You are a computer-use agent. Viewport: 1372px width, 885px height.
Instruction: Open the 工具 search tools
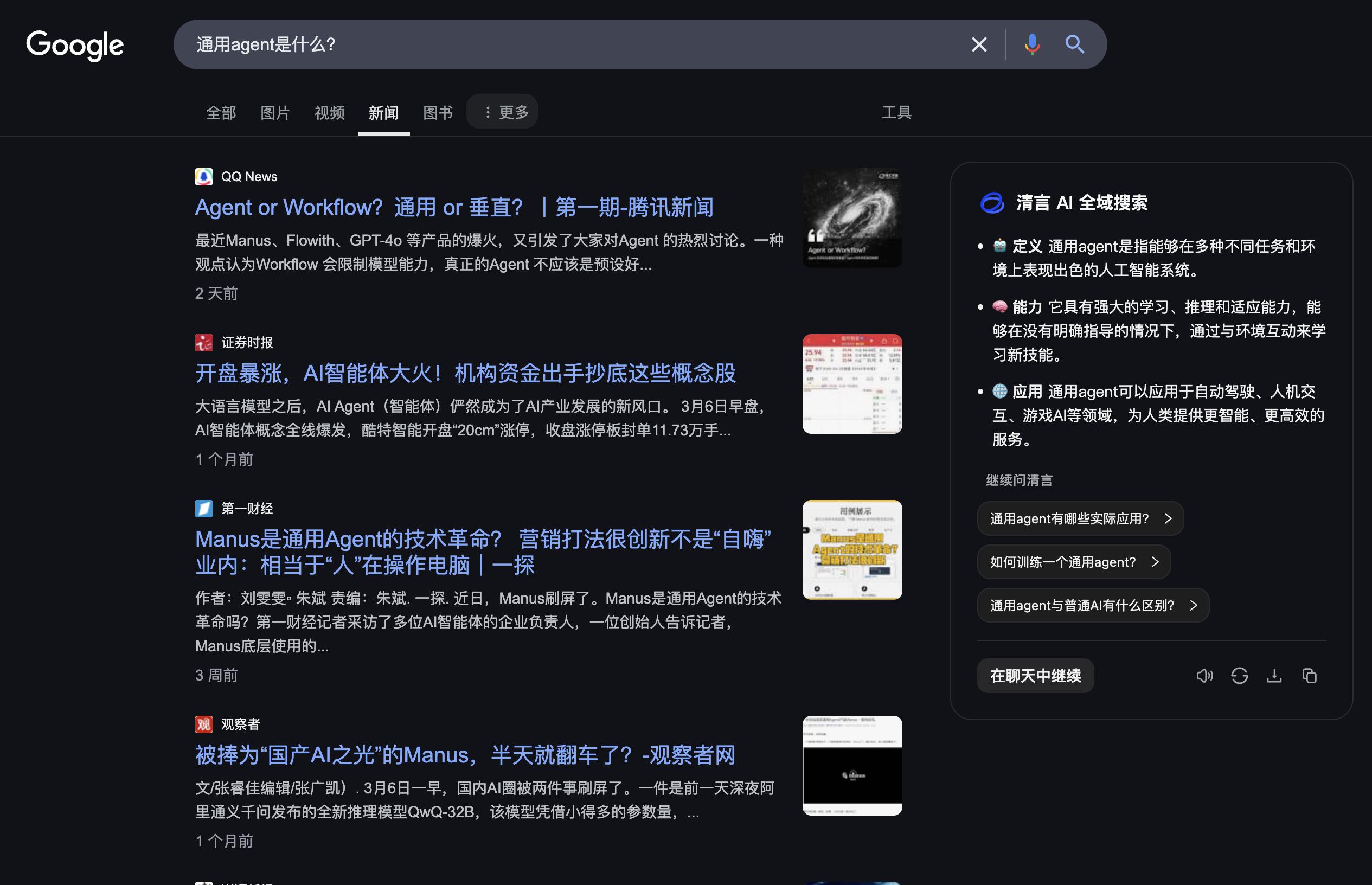point(896,113)
